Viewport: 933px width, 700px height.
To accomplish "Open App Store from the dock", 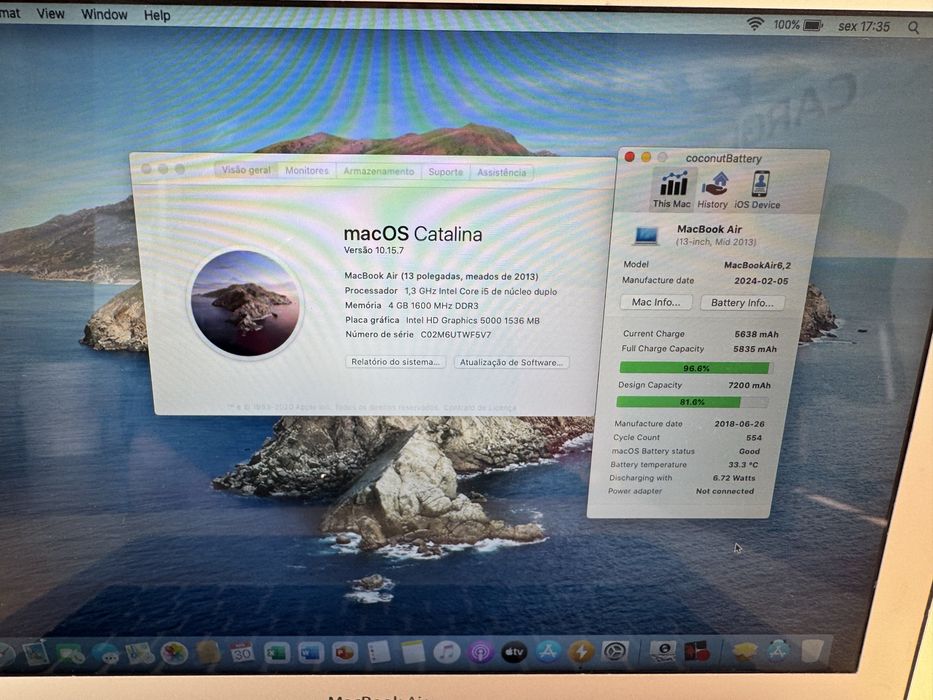I will tap(548, 652).
